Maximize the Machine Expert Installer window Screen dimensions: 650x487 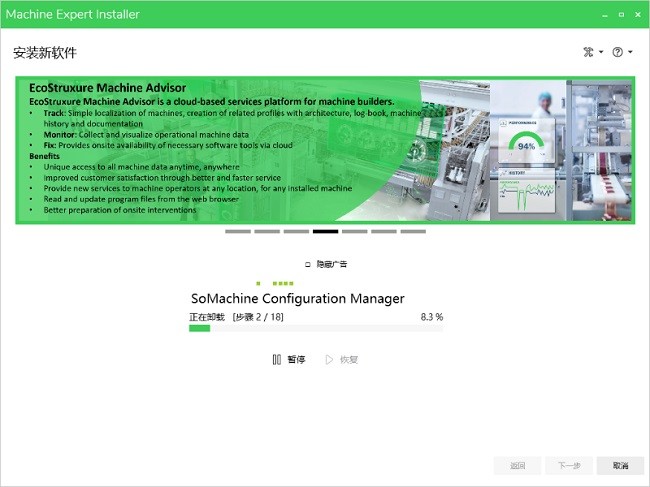click(x=621, y=15)
